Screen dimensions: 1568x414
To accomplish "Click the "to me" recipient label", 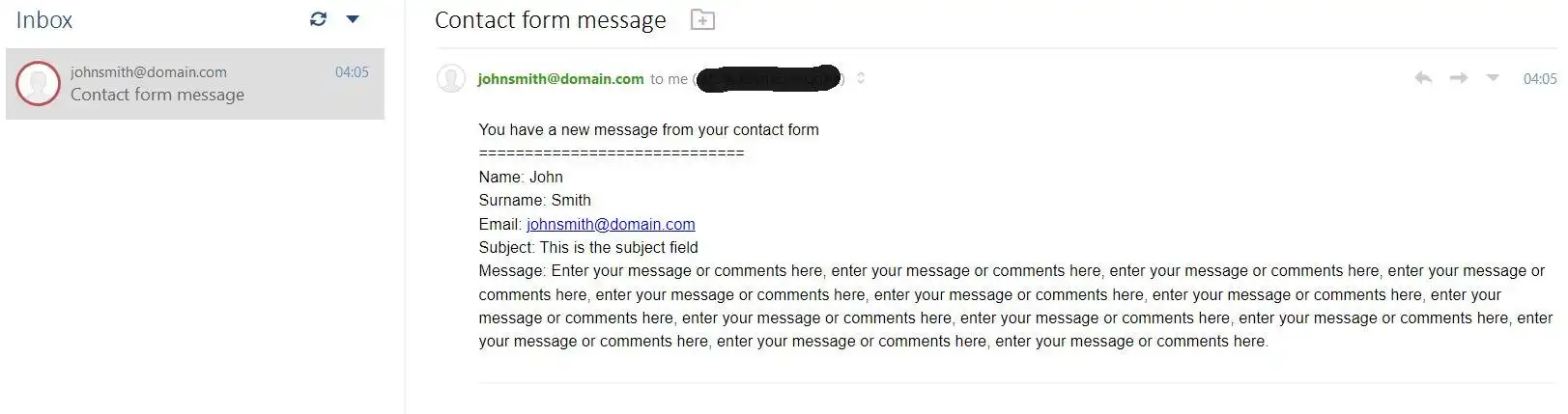I will point(669,79).
